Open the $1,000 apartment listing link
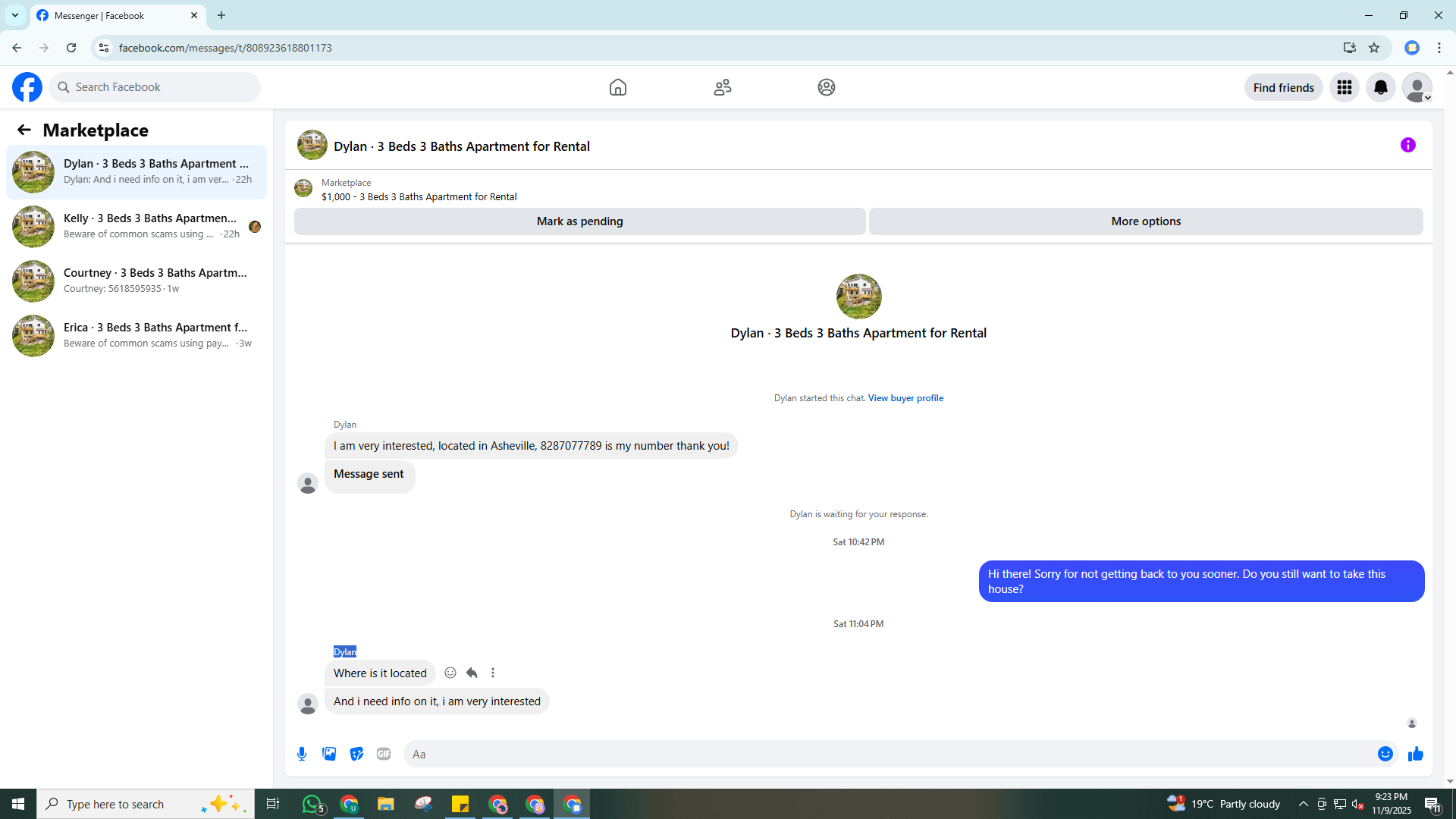 (419, 196)
